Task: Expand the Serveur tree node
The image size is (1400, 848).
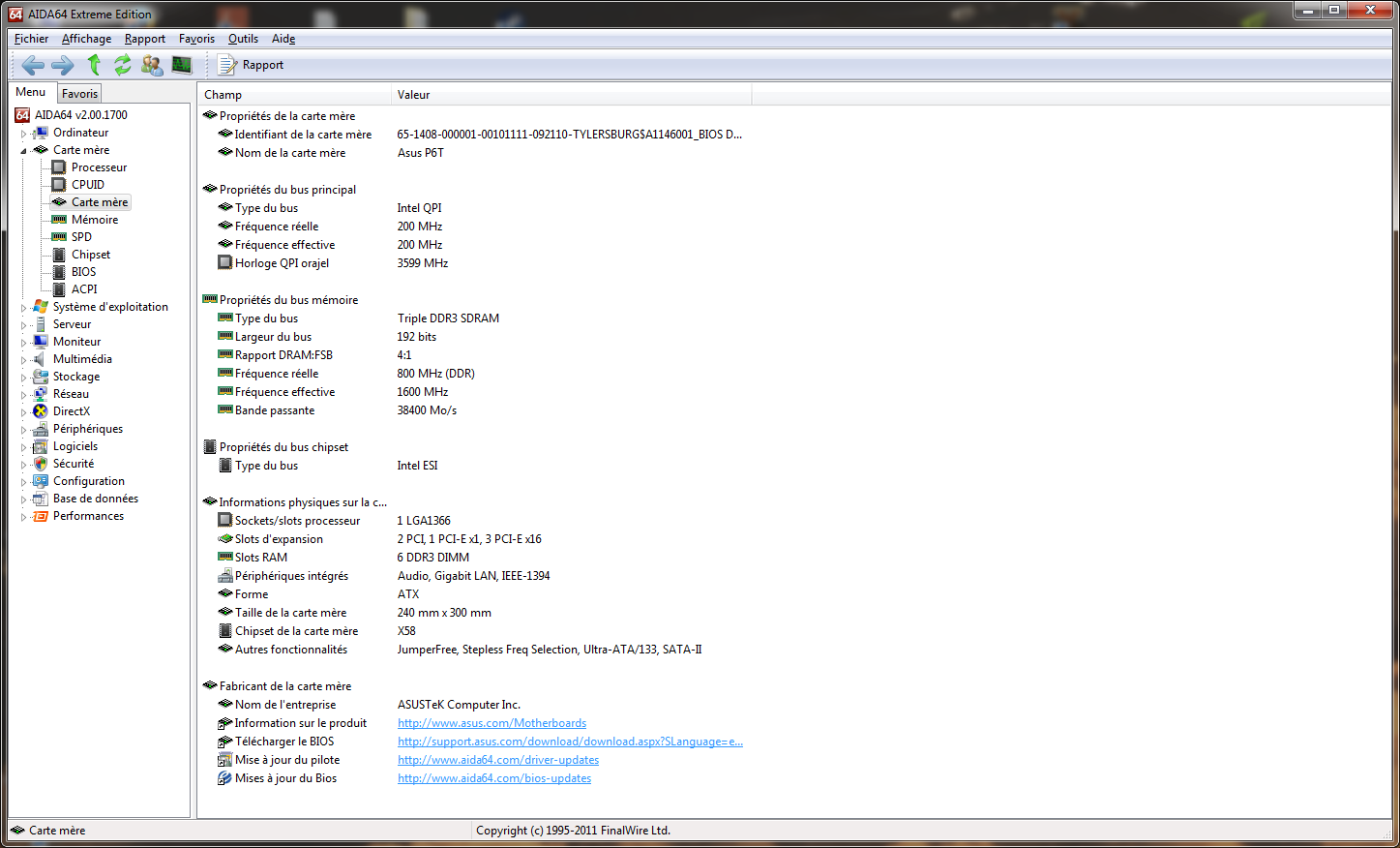Action: (24, 325)
